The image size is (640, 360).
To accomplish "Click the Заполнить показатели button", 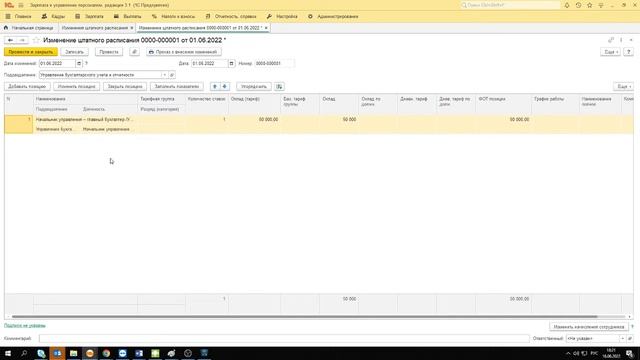I will tap(177, 87).
